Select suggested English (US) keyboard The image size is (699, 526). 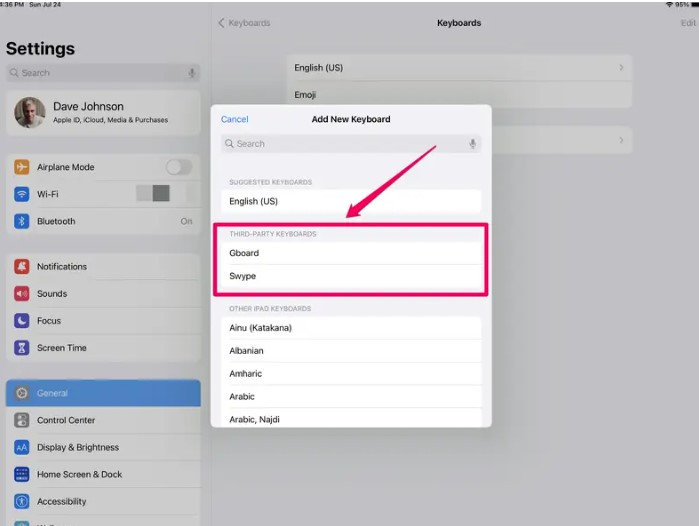(351, 201)
